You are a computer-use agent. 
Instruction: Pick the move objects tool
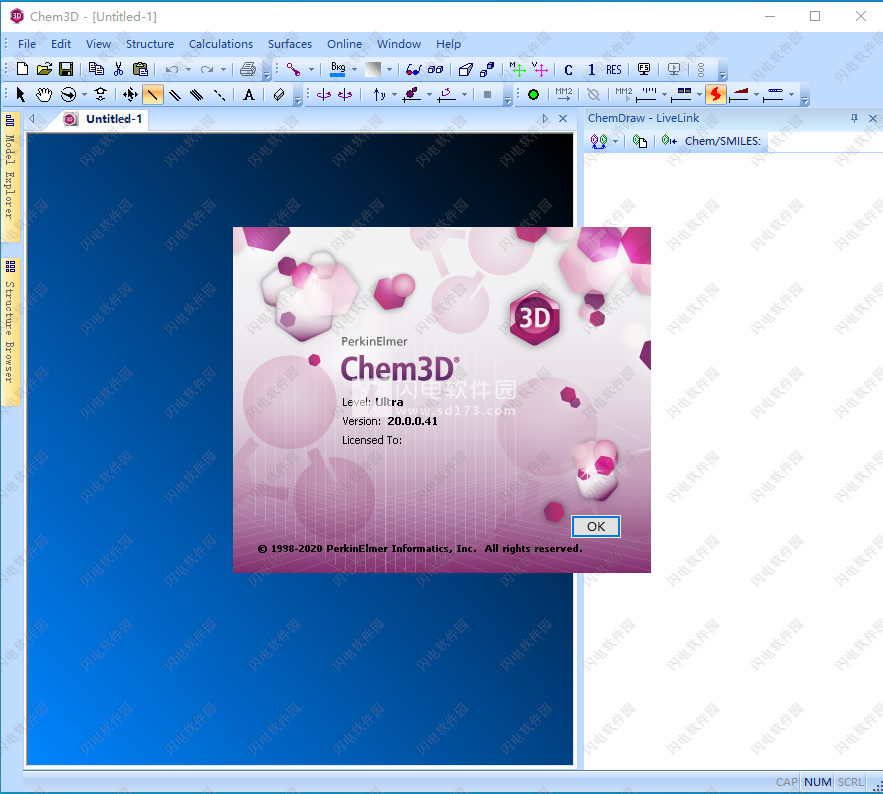coord(130,95)
